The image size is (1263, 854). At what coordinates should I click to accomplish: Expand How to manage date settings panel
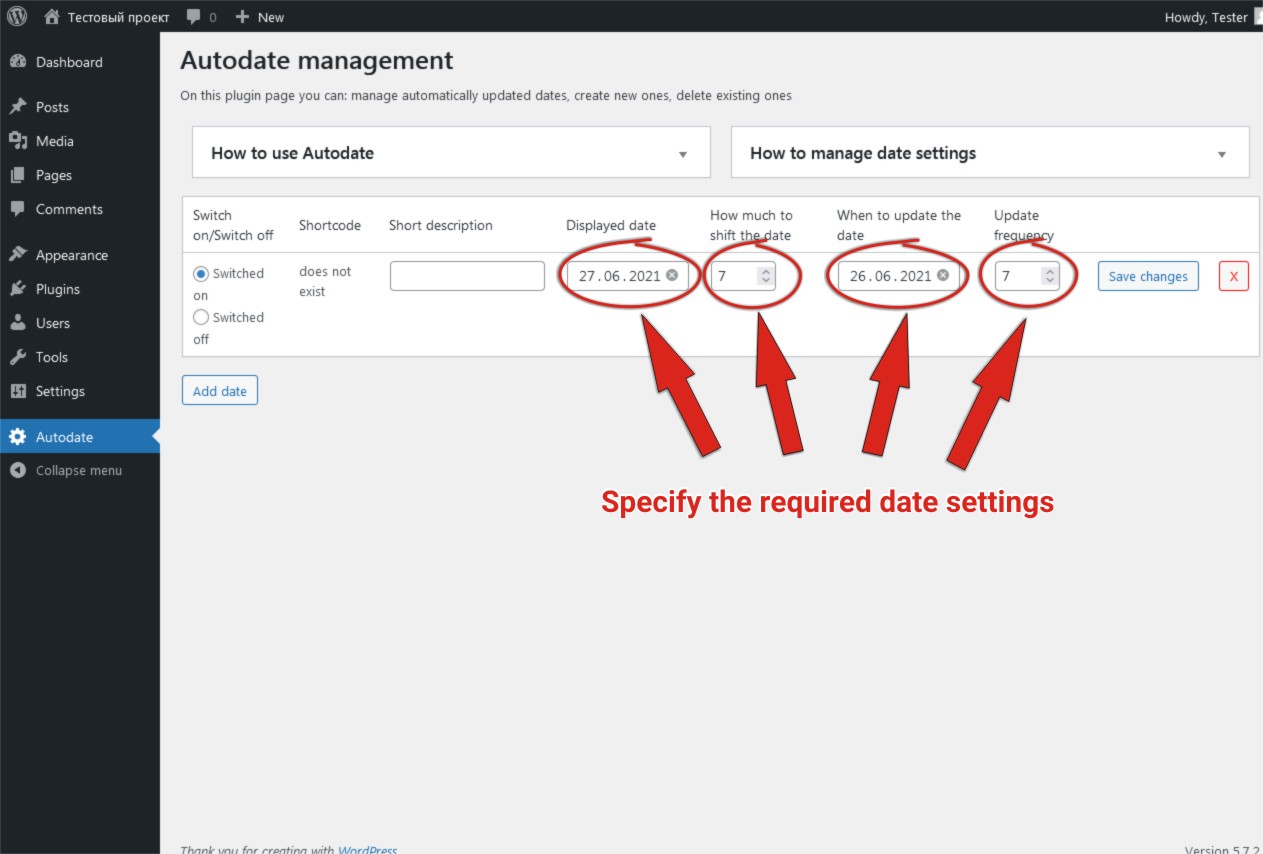pos(1221,154)
